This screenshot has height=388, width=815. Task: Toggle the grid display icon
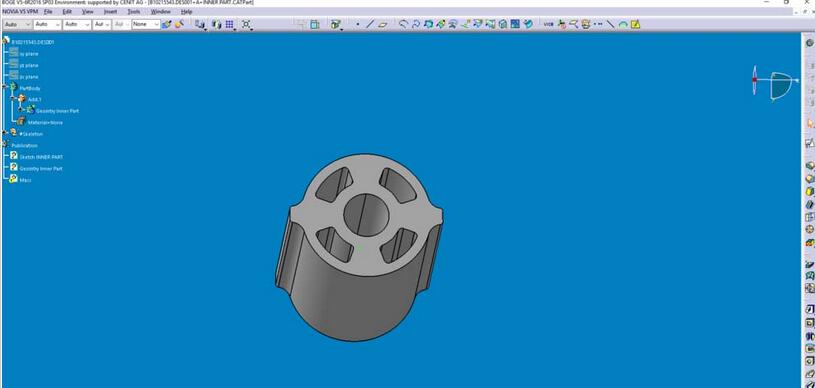pyautogui.click(x=229, y=24)
